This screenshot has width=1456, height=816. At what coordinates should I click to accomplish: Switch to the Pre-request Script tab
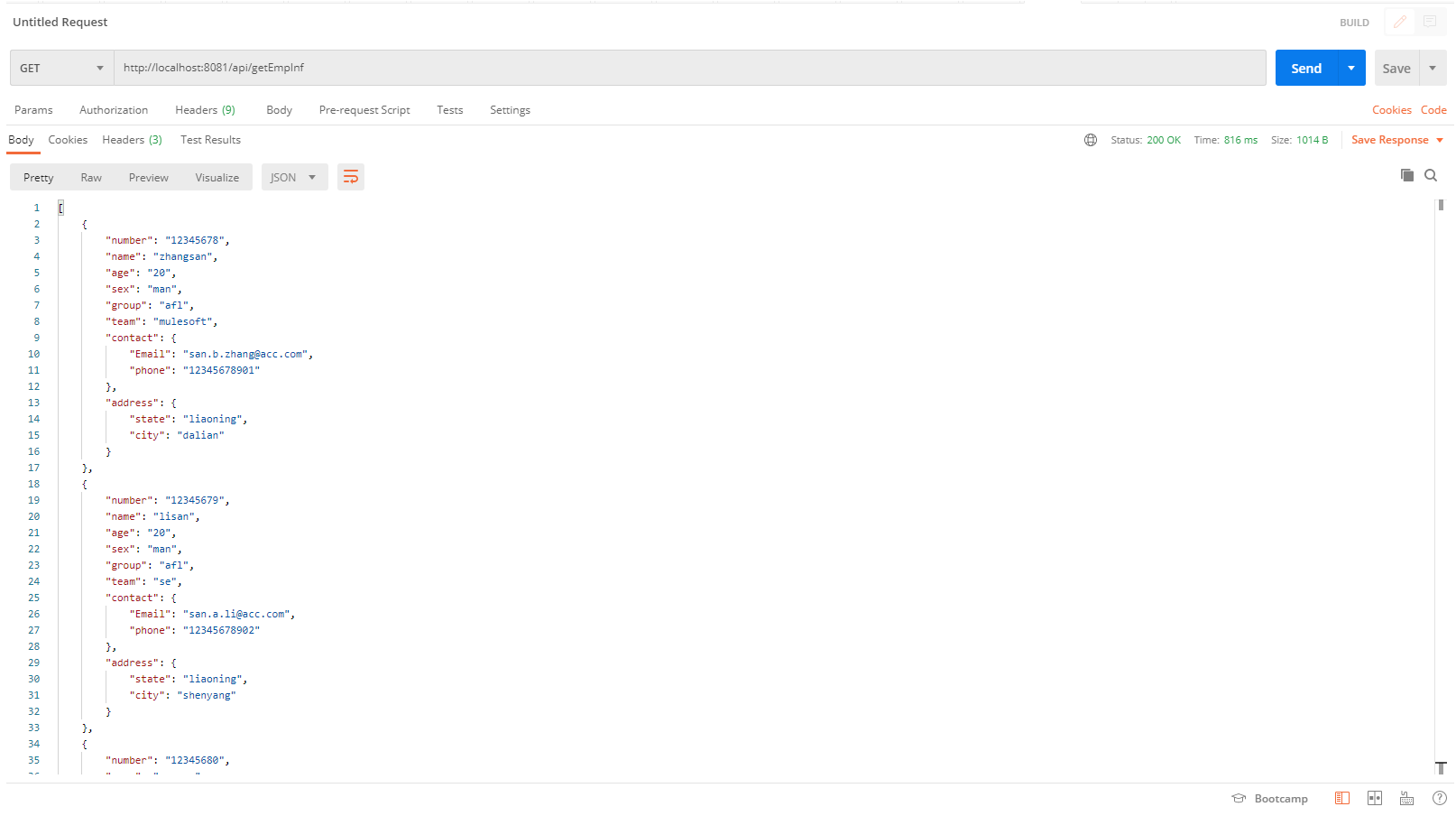coord(364,109)
